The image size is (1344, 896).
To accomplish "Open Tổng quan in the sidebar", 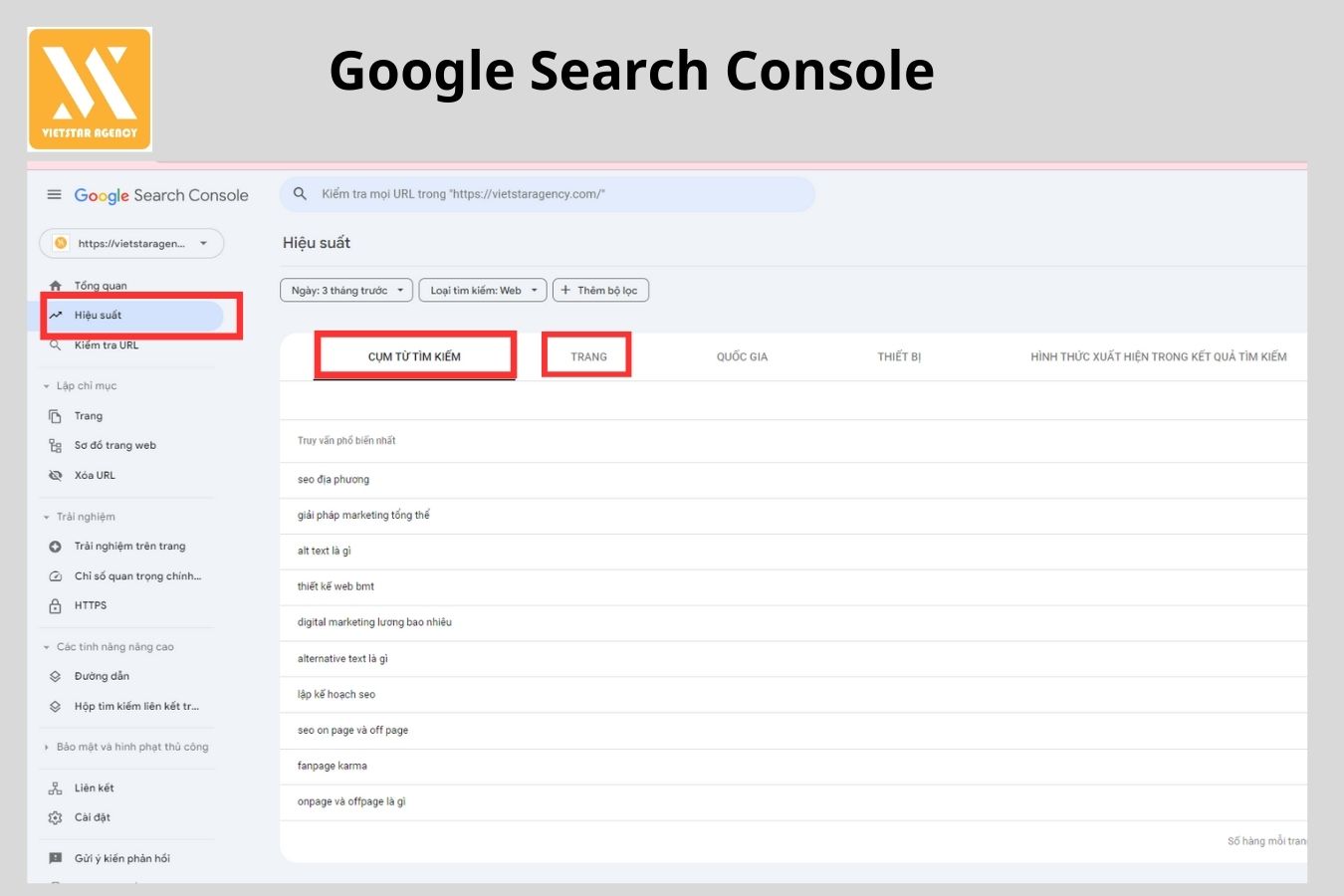I will [x=101, y=286].
